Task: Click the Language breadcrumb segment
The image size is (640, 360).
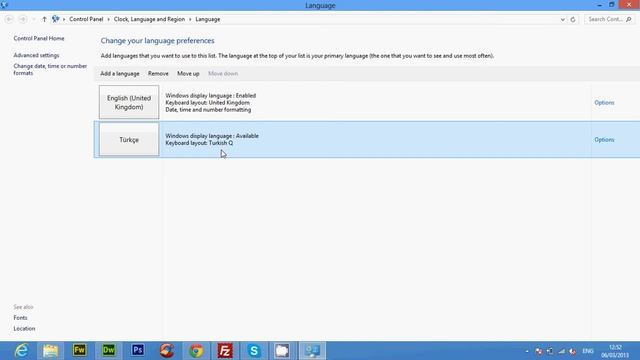Action: (207, 19)
